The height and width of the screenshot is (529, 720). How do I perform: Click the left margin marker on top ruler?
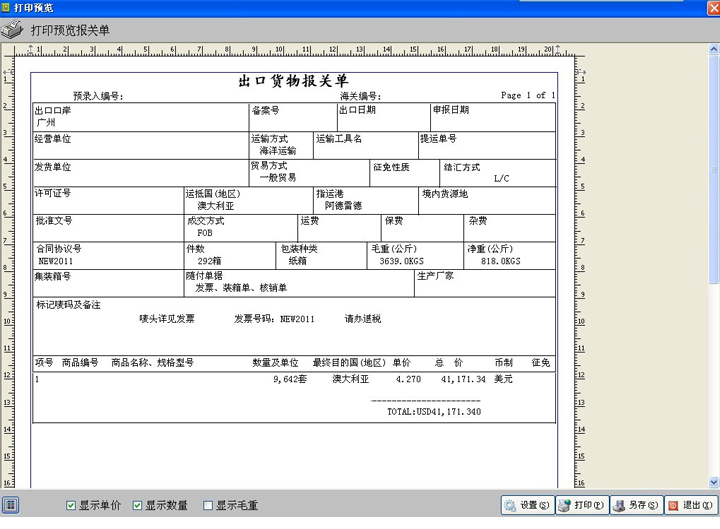30,49
